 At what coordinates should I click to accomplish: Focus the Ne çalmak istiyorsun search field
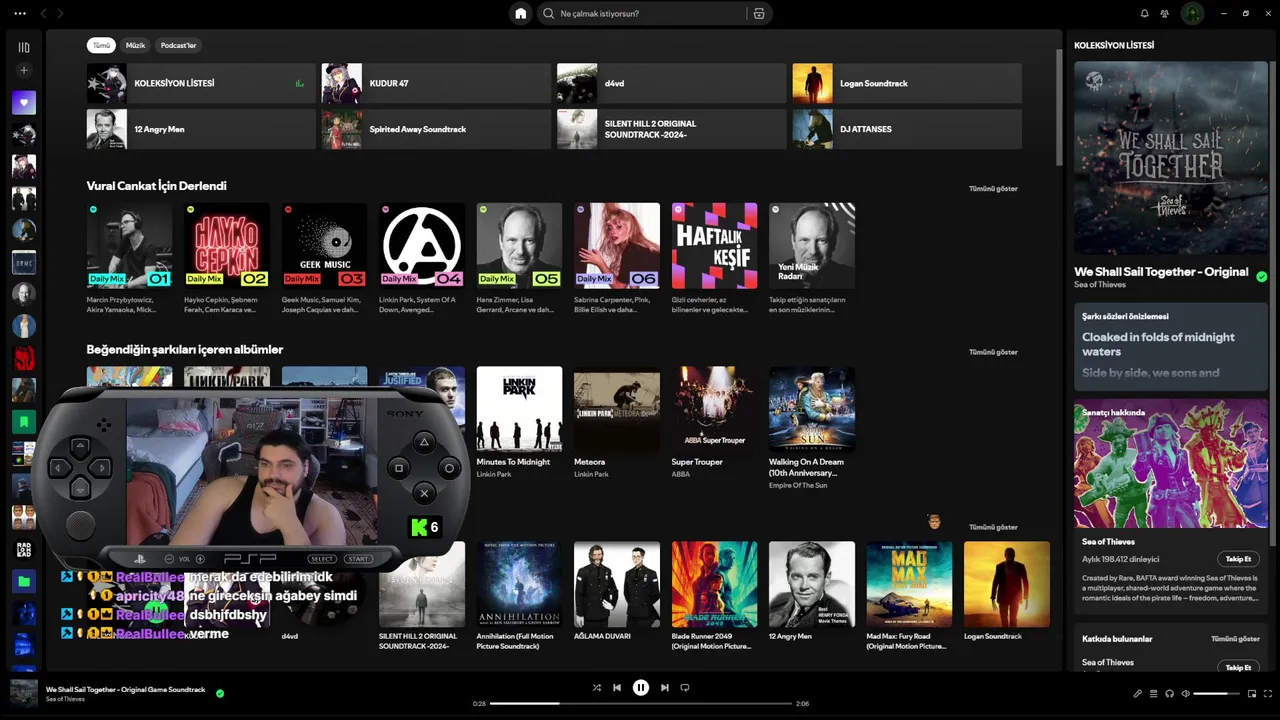pos(650,13)
